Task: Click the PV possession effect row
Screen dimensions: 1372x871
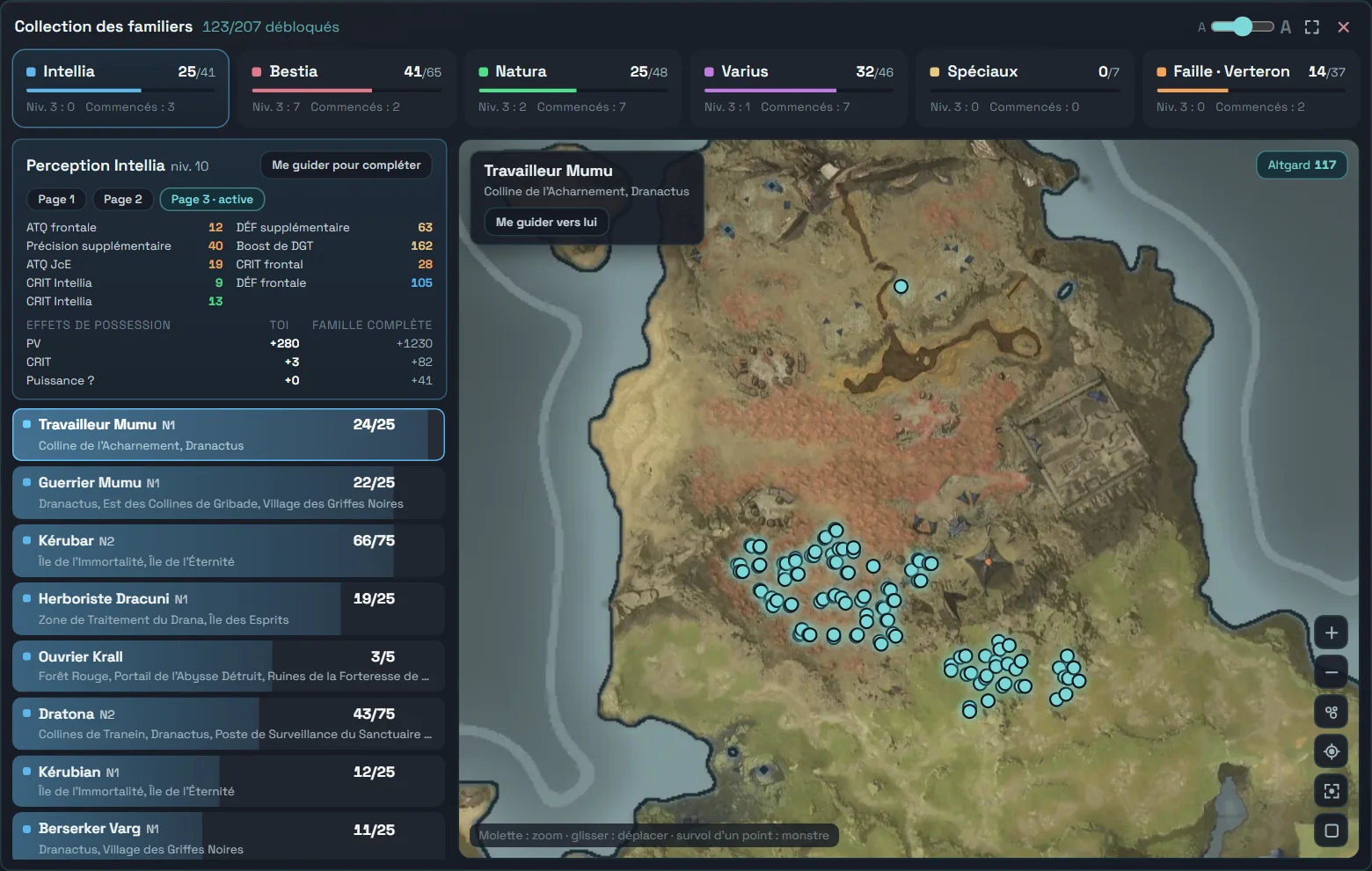Action: (229, 344)
